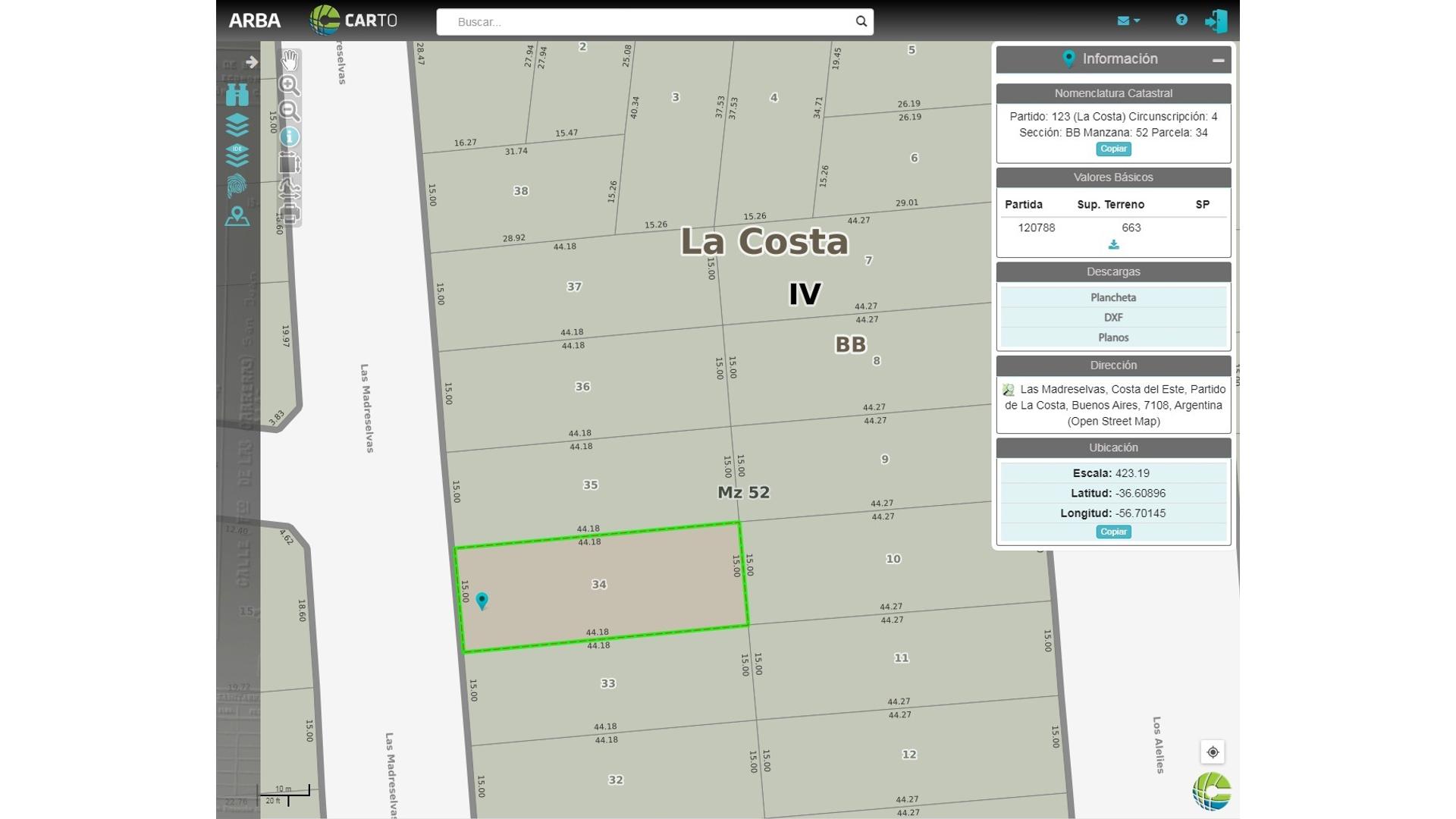Open the IDE layers panel
This screenshot has width=1456, height=819.
pyautogui.click(x=237, y=155)
